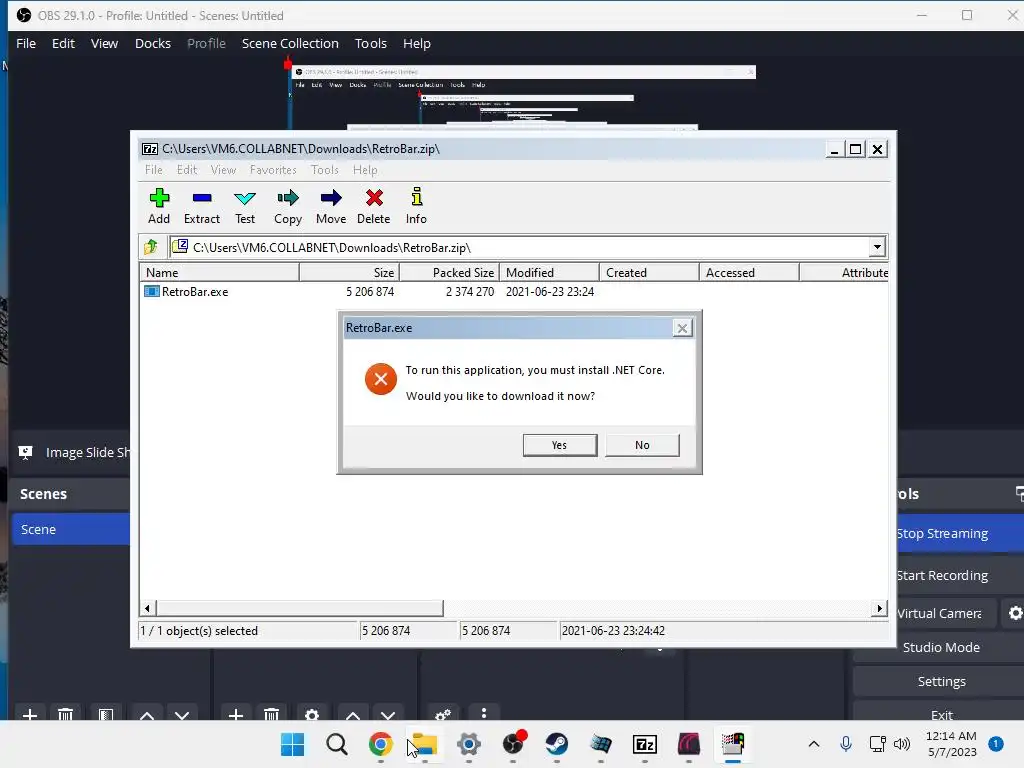Move scene up with arrow
Viewport: 1024px width, 768px height.
point(147,714)
